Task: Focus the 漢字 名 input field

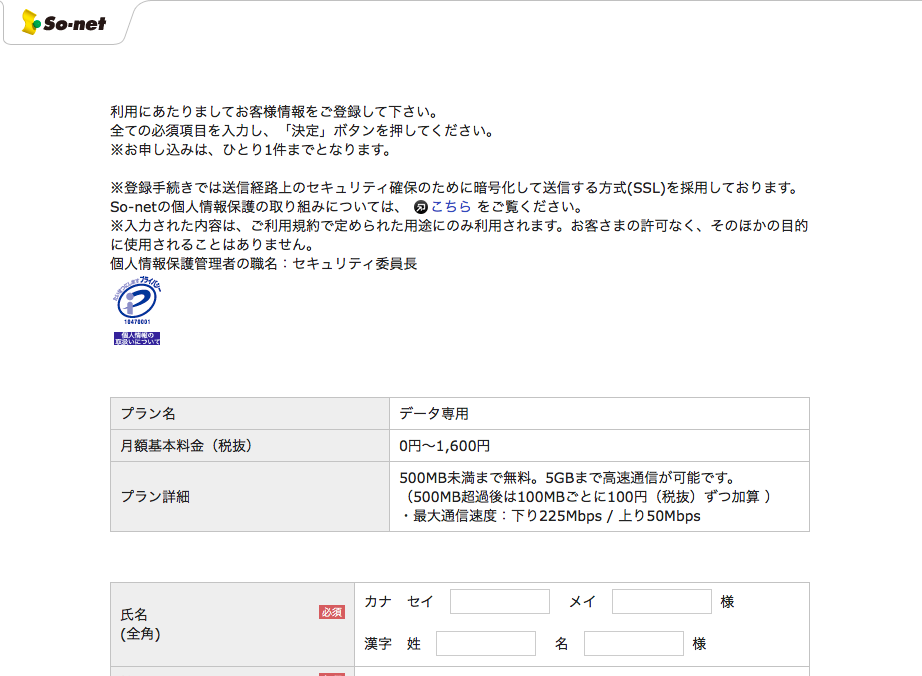Action: click(634, 644)
